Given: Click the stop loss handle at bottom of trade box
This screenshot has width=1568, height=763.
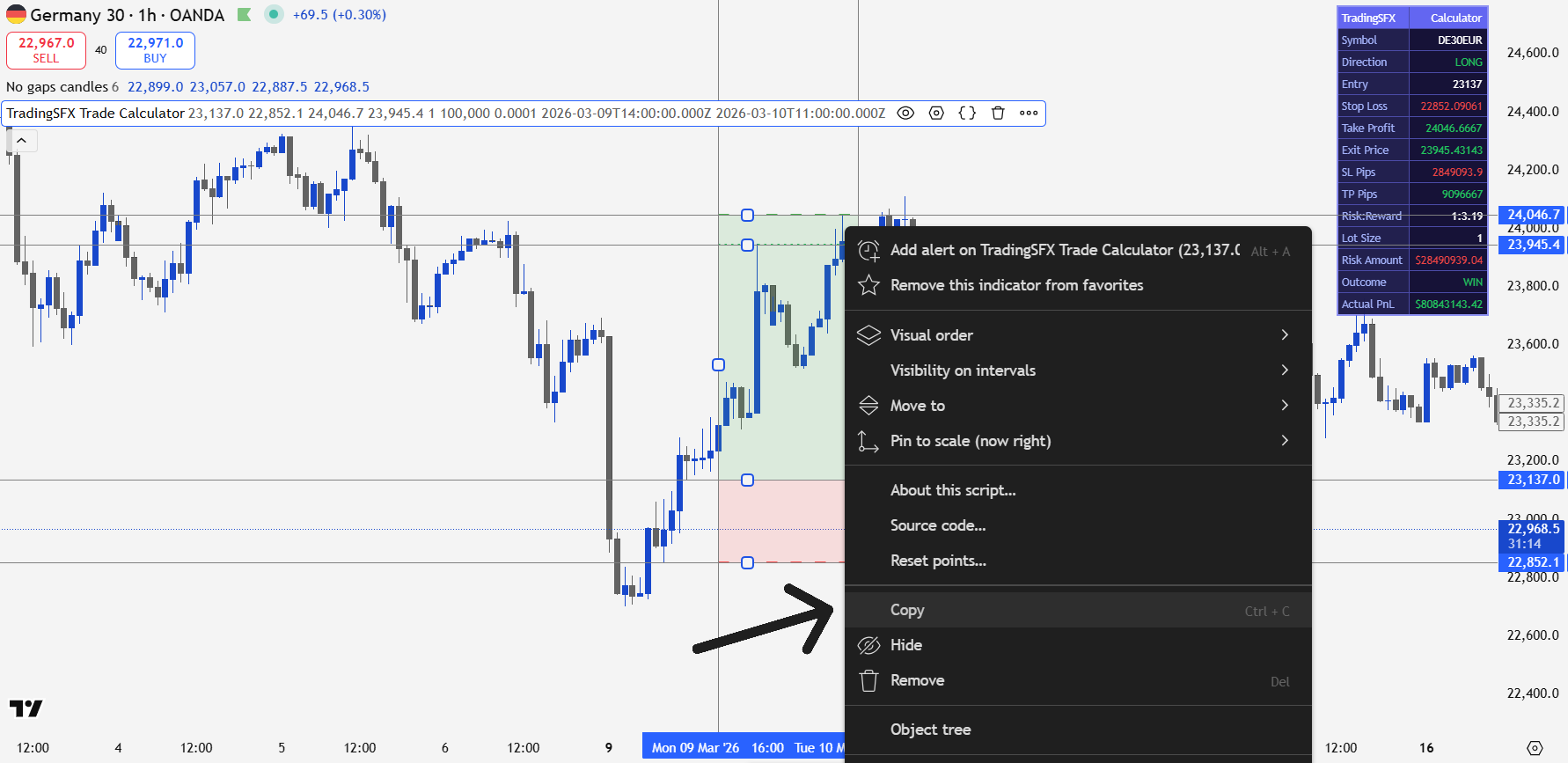Looking at the screenshot, I should [x=747, y=562].
